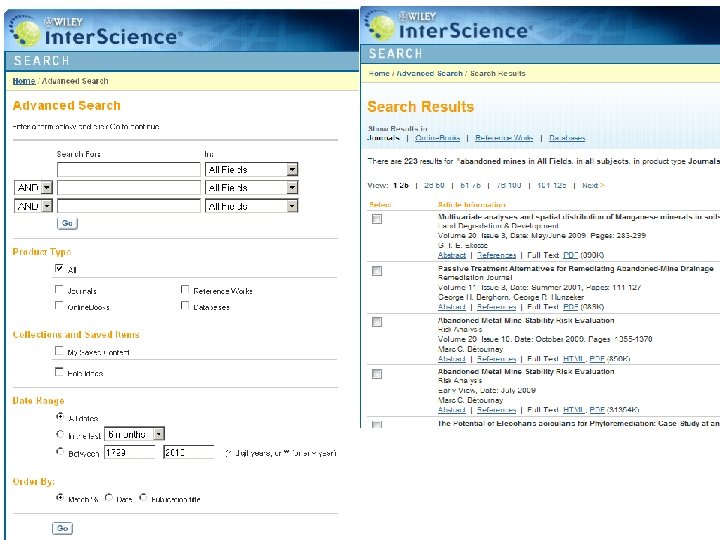The width and height of the screenshot is (720, 540).
Task: Enable the Journals product type checkbox
Action: (x=59, y=289)
